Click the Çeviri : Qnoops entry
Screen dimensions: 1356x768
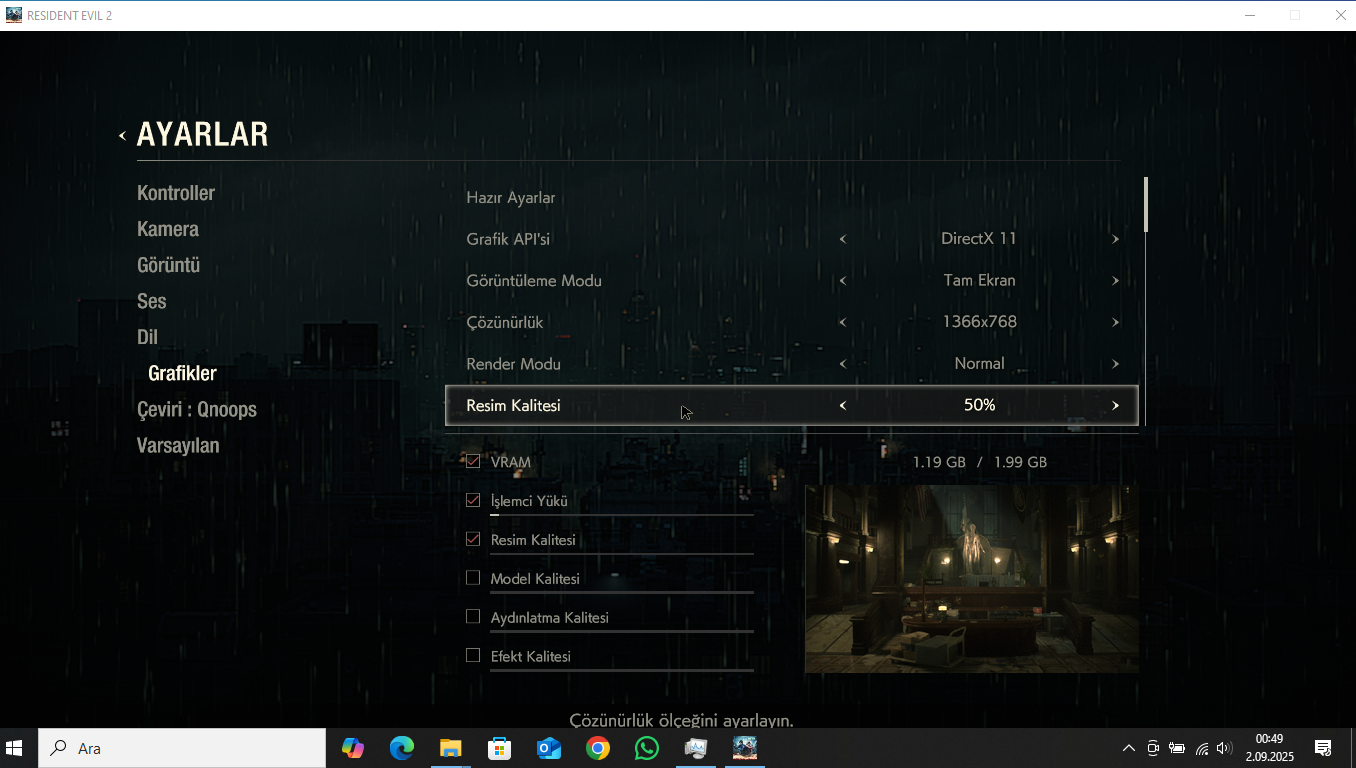point(197,409)
